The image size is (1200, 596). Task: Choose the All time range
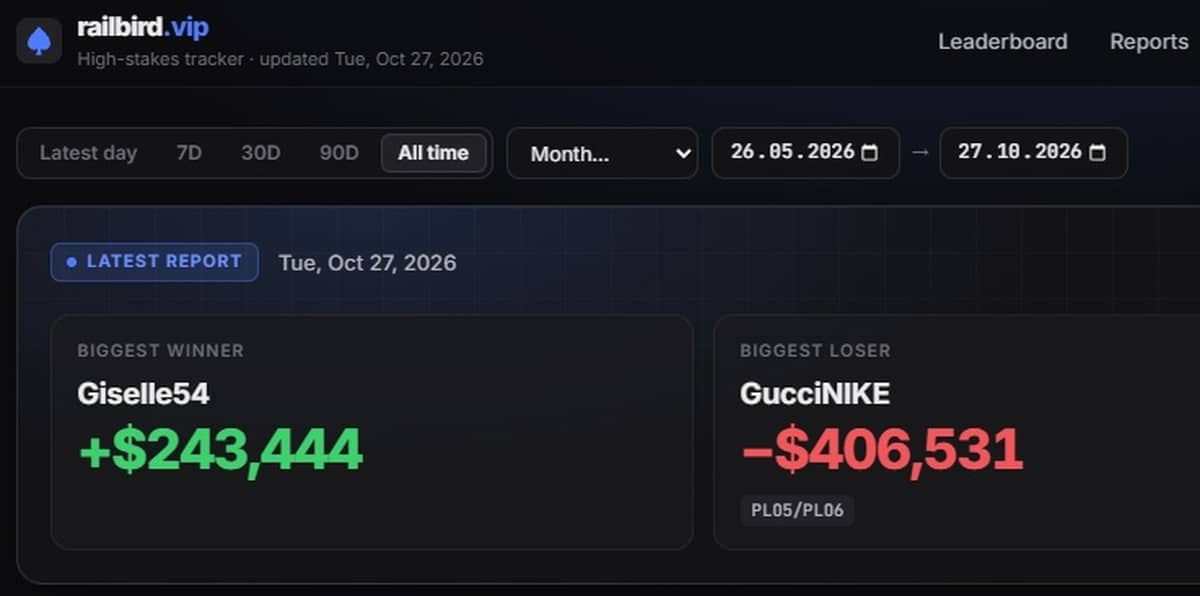(x=433, y=153)
